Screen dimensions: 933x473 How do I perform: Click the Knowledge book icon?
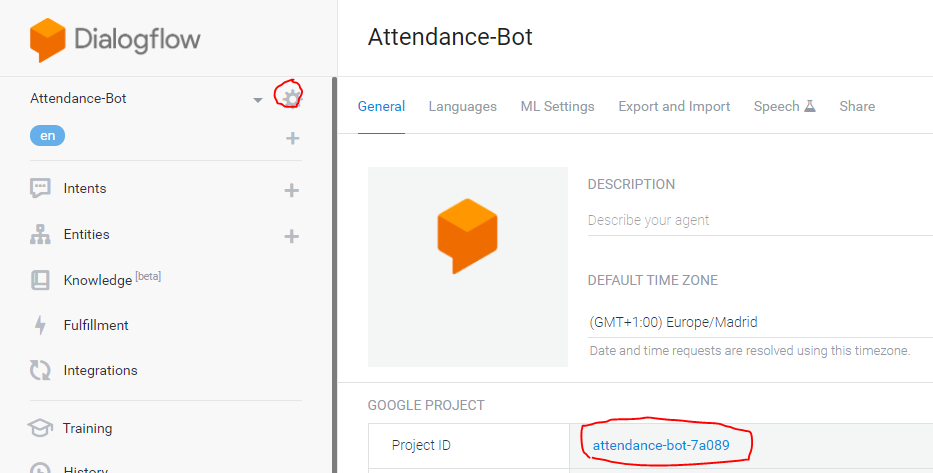[x=40, y=280]
